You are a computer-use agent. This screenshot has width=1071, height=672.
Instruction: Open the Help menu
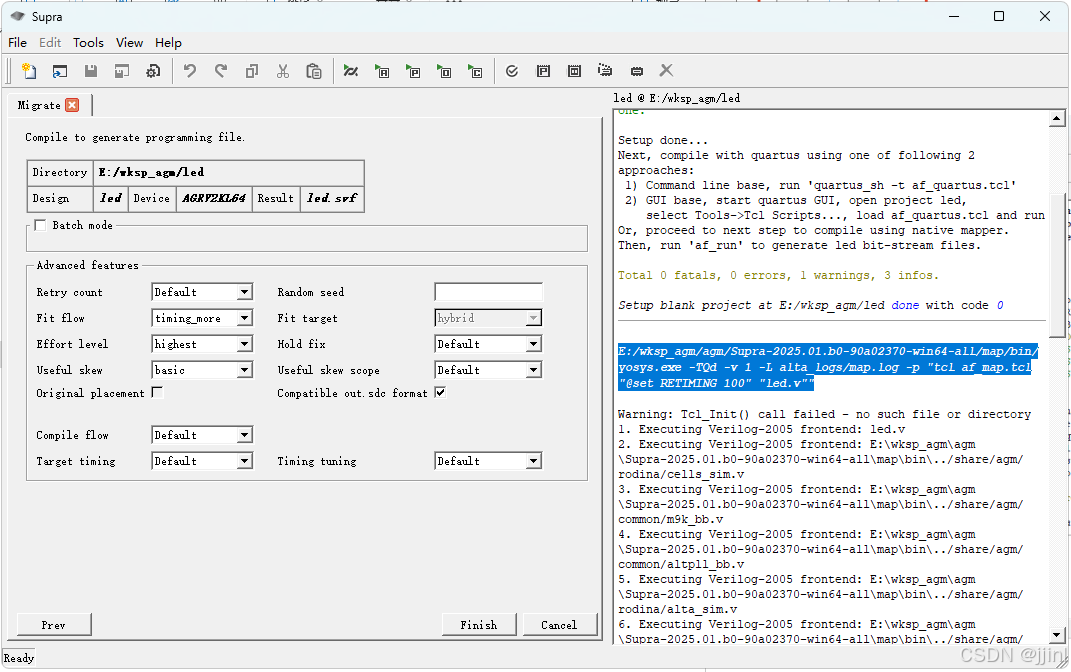tap(168, 42)
